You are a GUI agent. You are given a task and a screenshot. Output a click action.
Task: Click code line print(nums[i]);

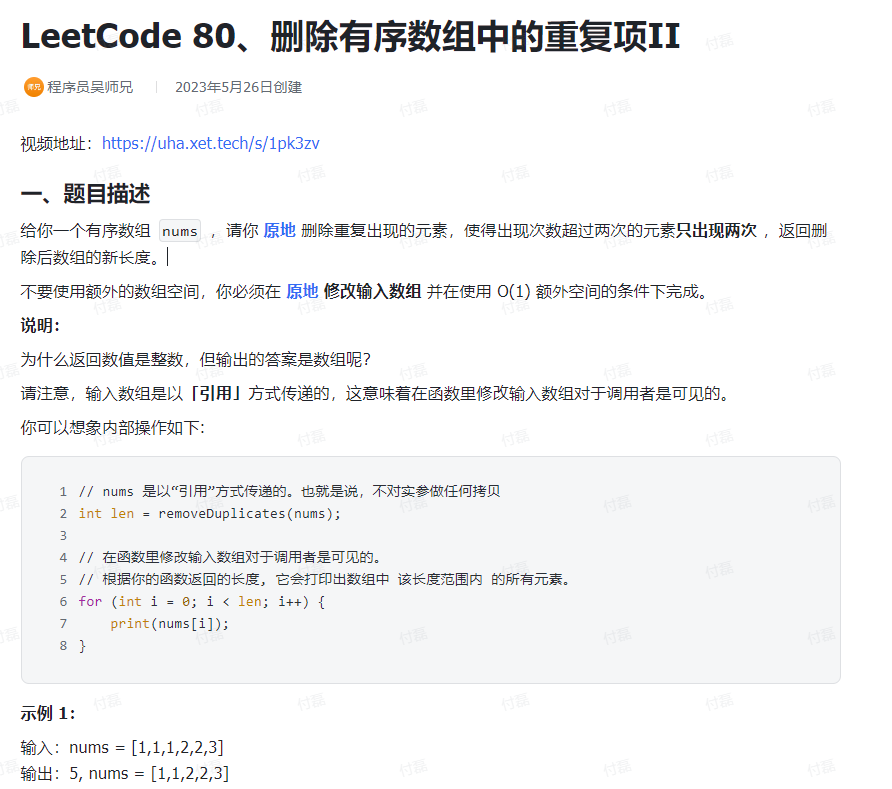[x=170, y=624]
